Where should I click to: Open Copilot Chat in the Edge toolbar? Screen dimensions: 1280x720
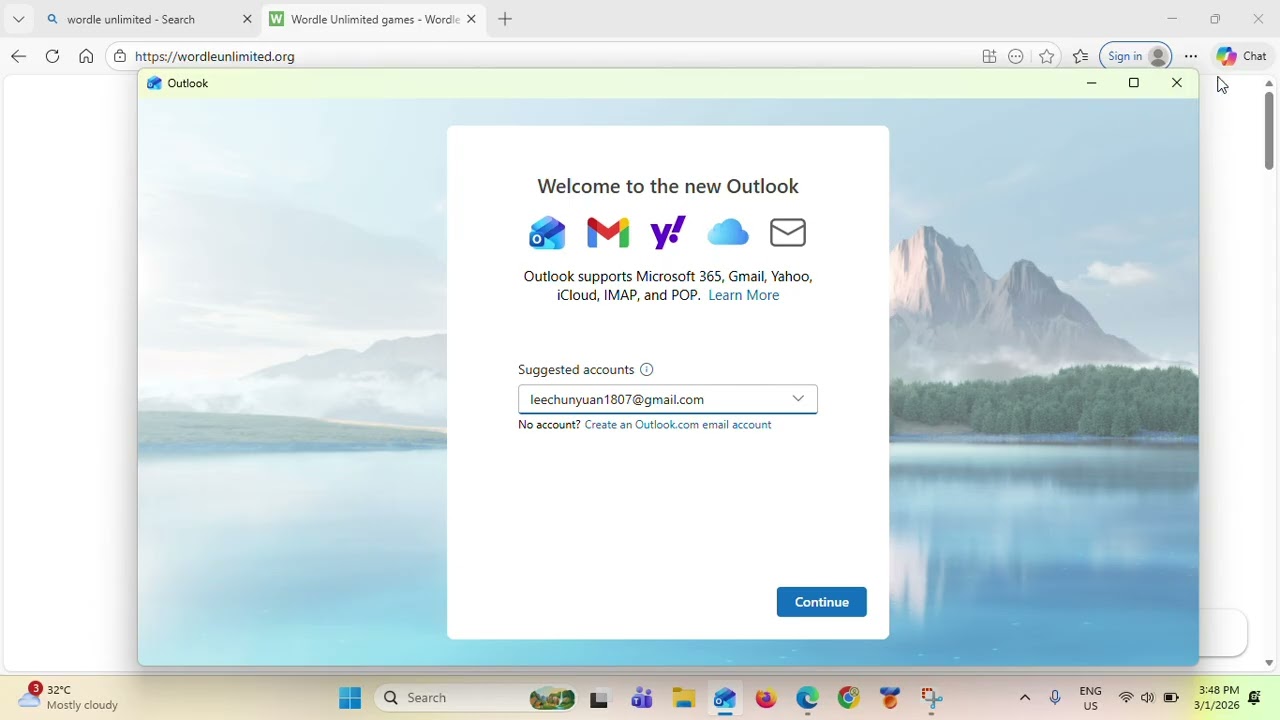(1241, 56)
